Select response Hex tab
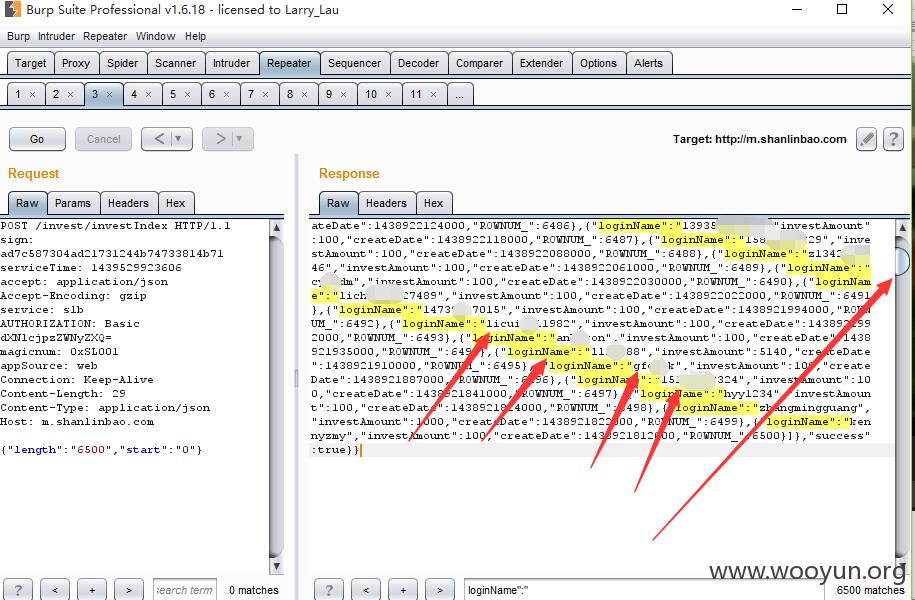The image size is (915, 600). pos(434,203)
